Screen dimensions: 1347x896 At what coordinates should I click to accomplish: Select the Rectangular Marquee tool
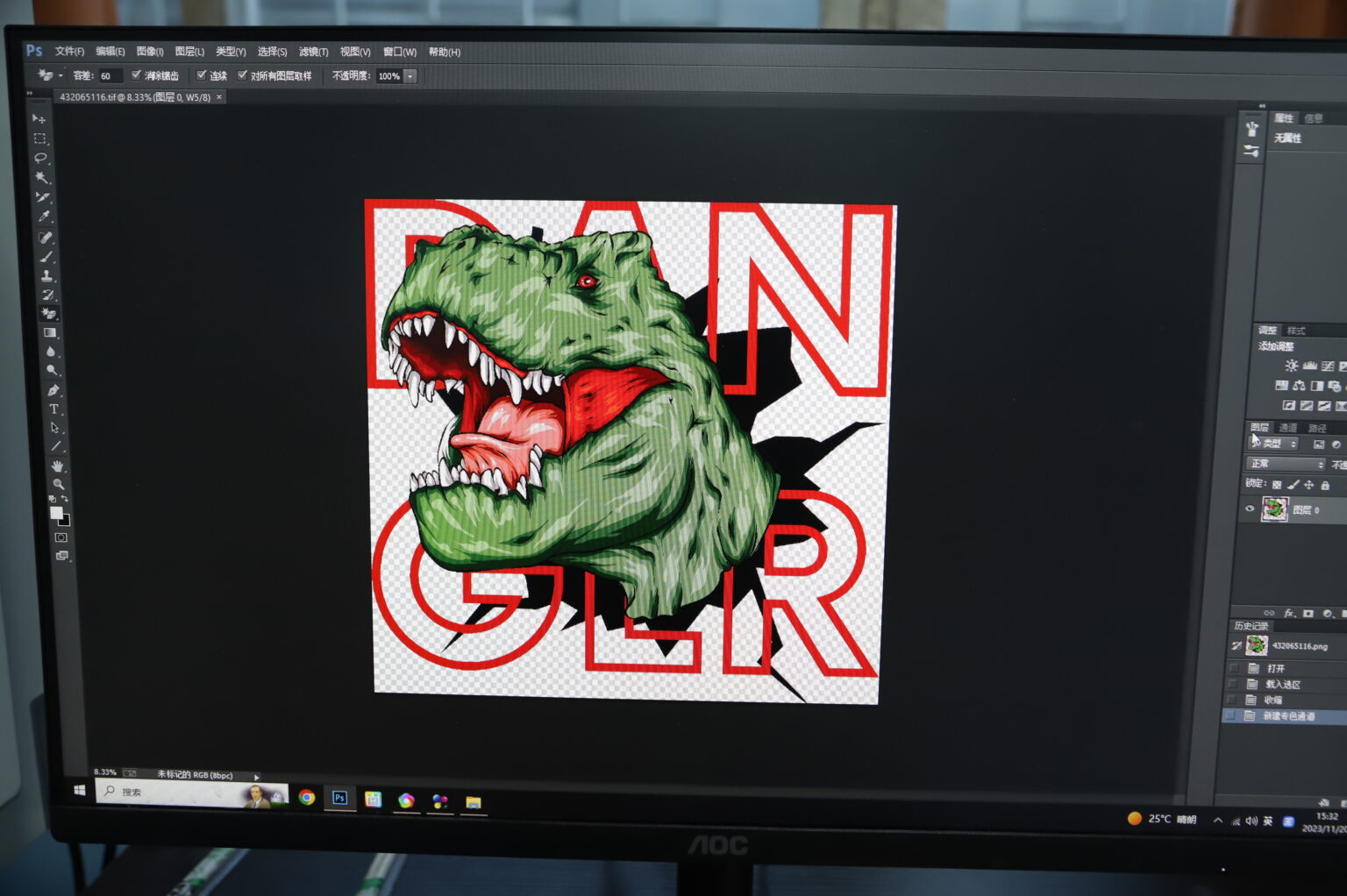pos(39,139)
